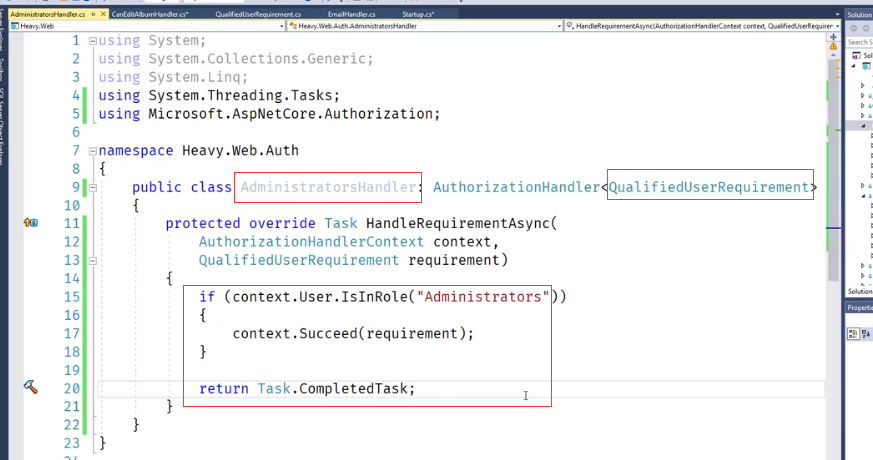
Task: Select the Alphabetical sort icon in Properties
Action: (x=866, y=334)
